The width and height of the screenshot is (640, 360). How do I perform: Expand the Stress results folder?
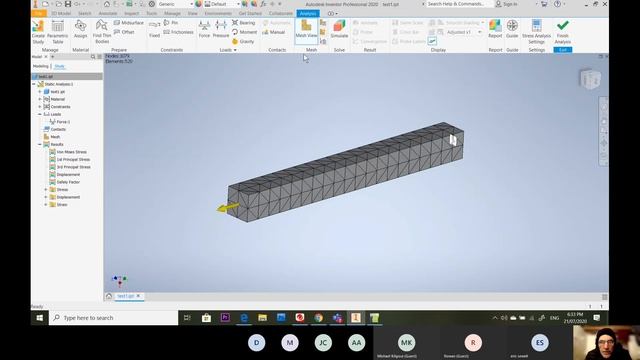46,189
